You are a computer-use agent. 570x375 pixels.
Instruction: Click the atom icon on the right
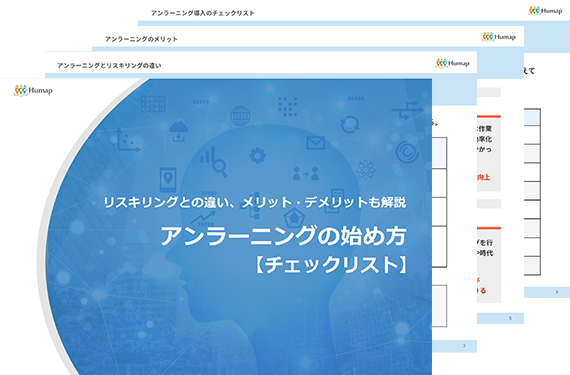(365, 170)
